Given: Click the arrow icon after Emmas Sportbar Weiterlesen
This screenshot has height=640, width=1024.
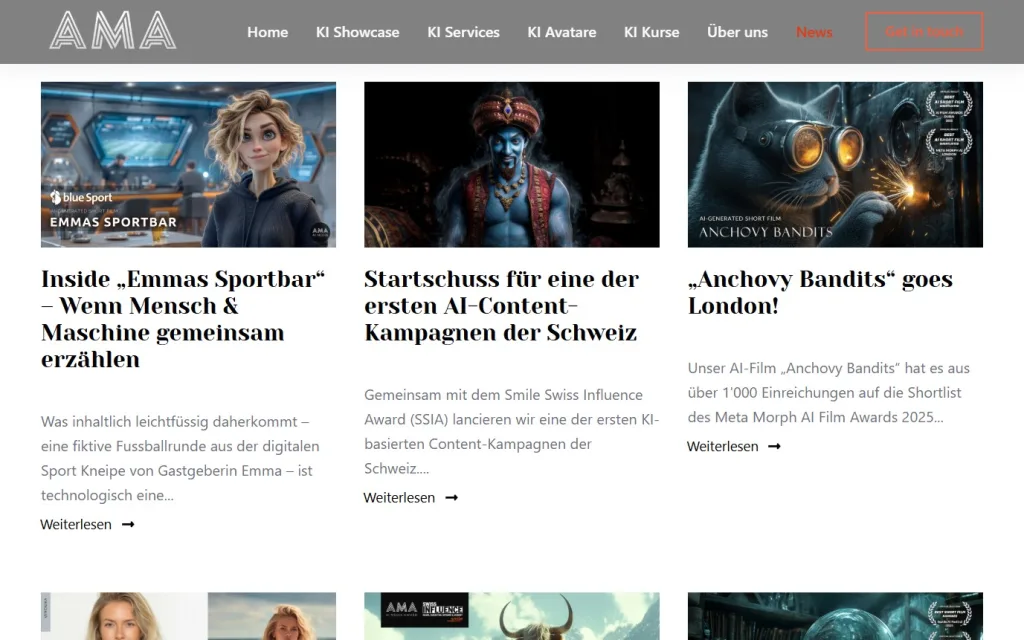Looking at the screenshot, I should (128, 524).
